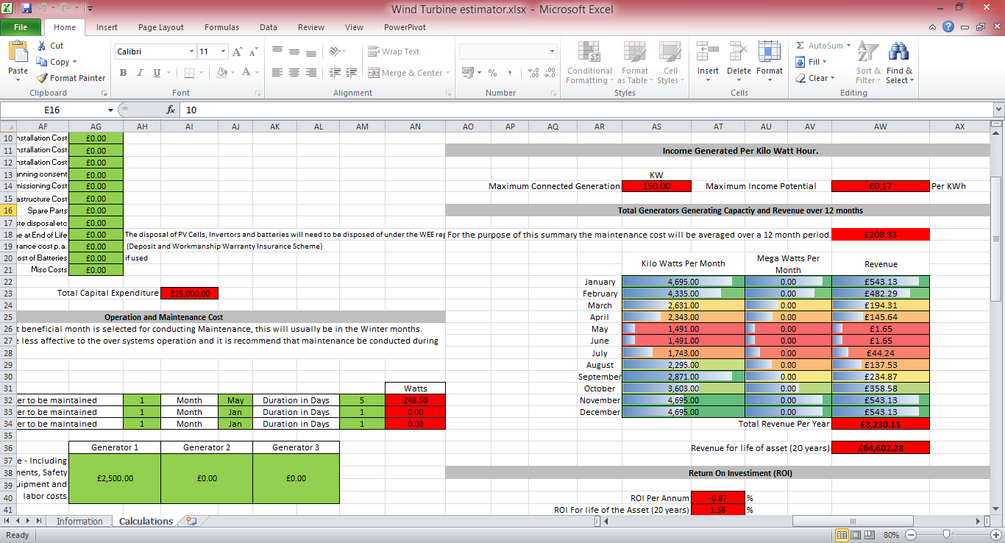Increase font size with Grow Font

238,51
